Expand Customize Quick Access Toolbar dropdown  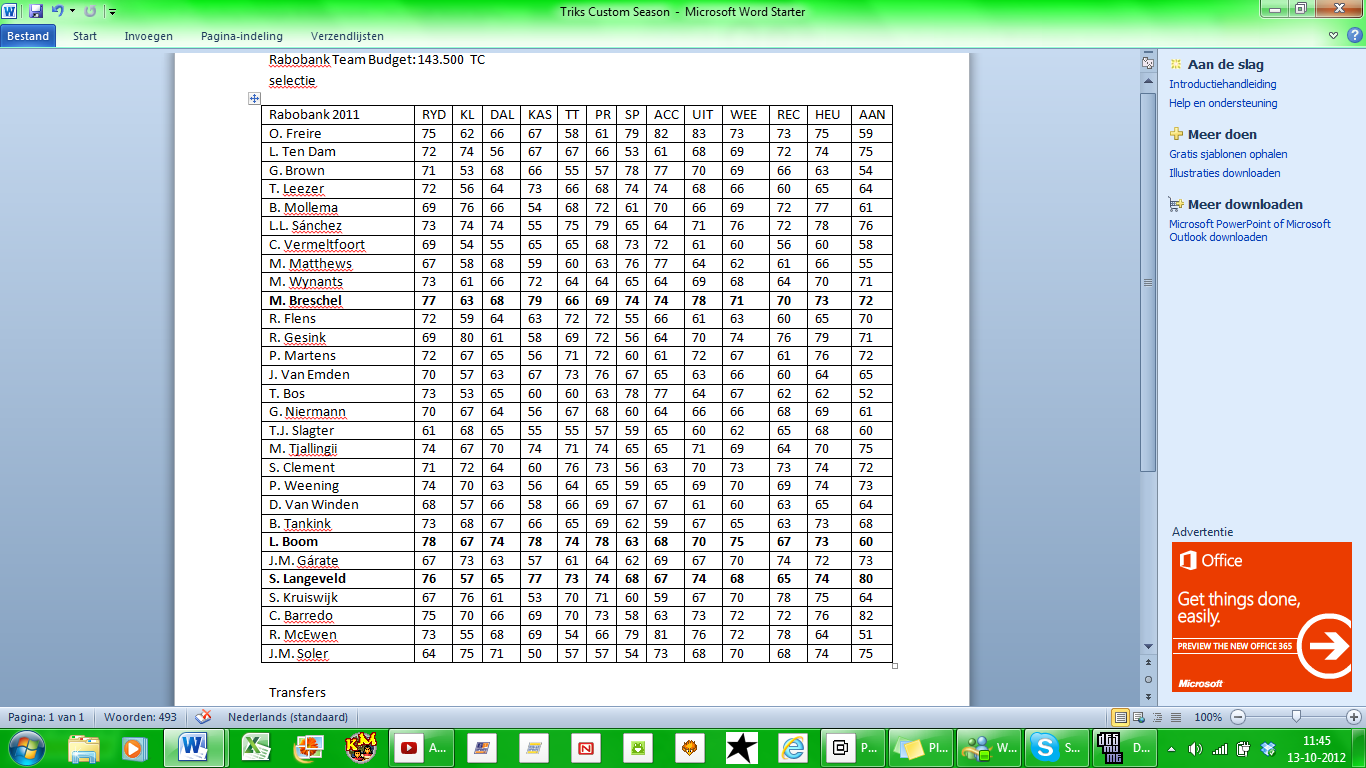(112, 11)
